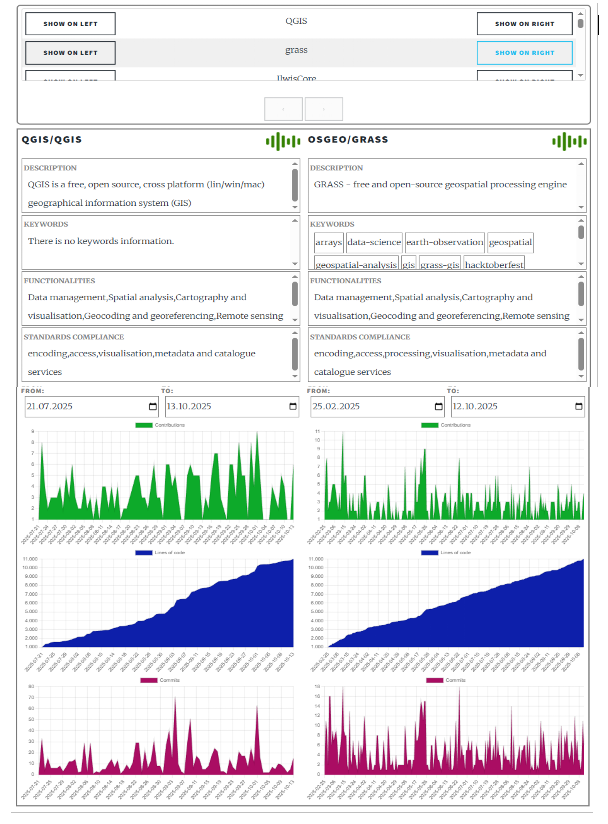
Task: Toggle Commits legend in the QGIS chart
Action: [160, 680]
